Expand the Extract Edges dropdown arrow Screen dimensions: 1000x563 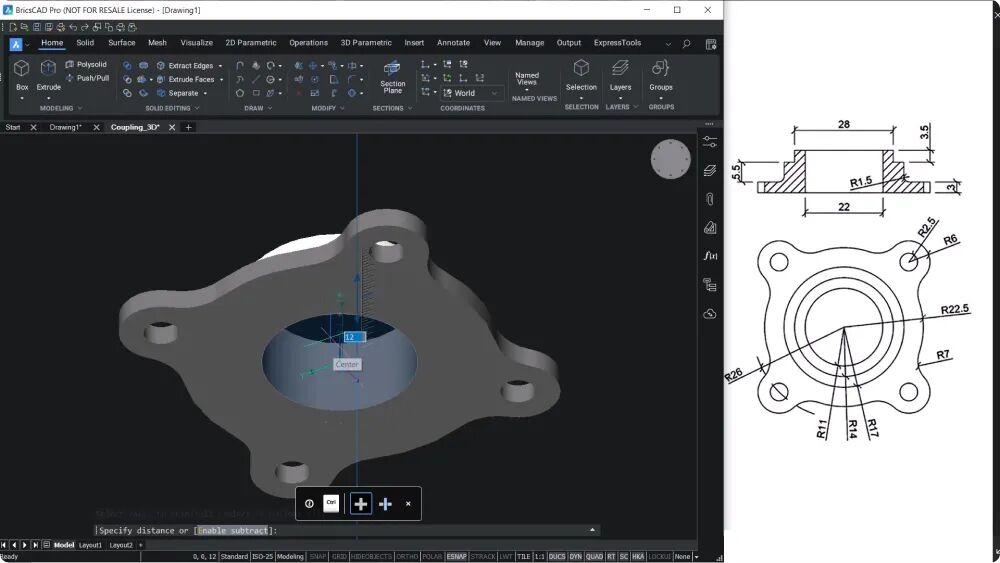pos(221,66)
